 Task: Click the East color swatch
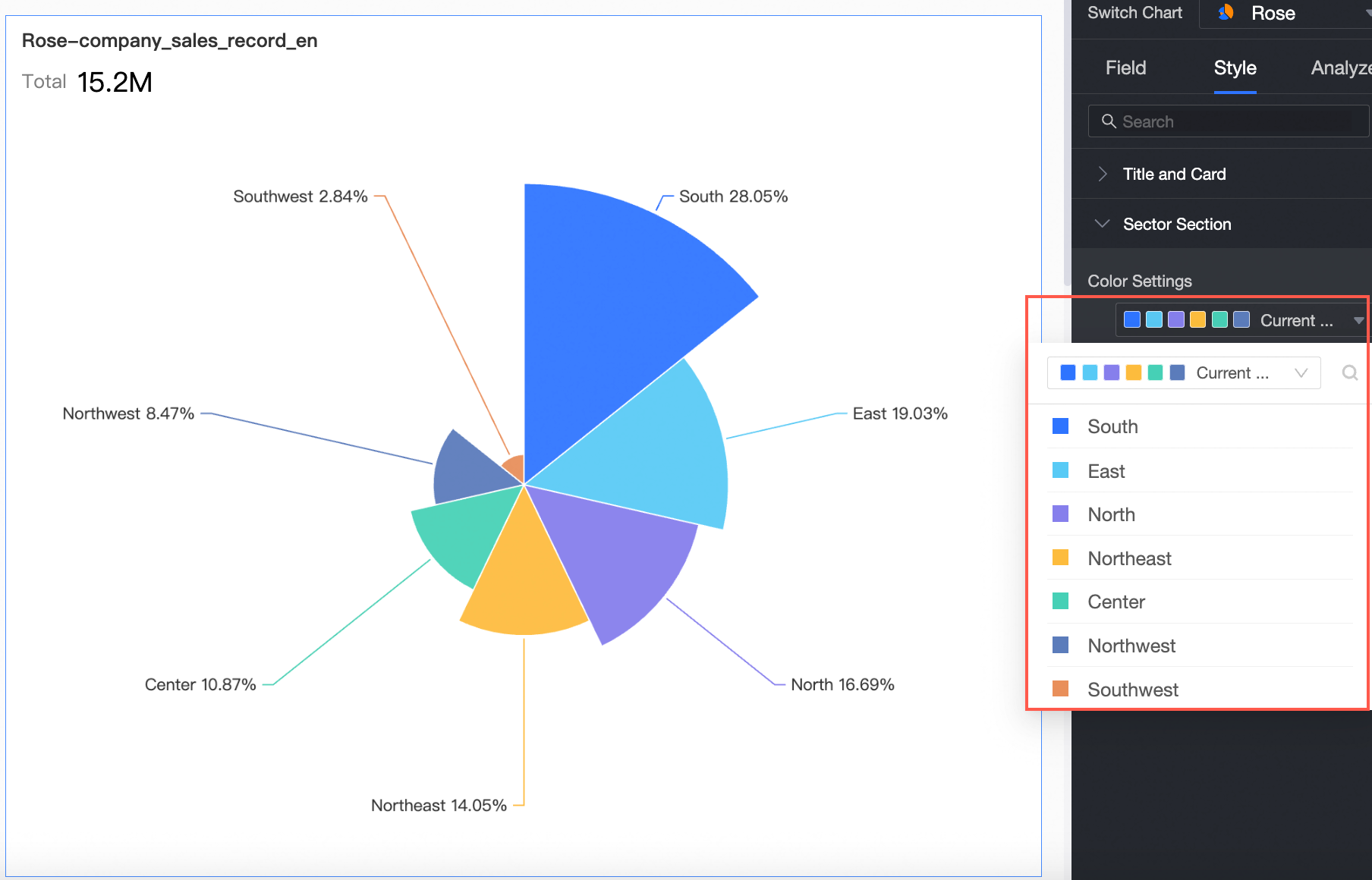tap(1061, 470)
